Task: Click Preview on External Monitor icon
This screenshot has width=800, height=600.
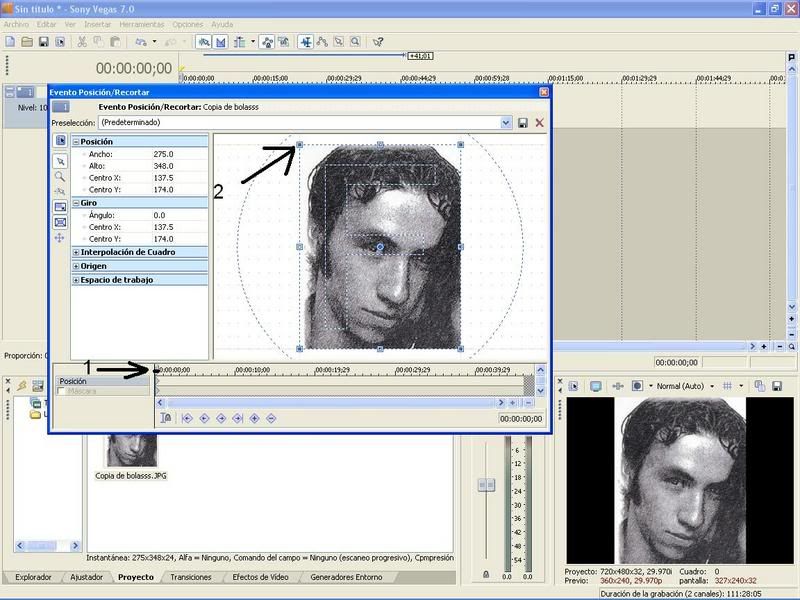Action: pos(595,386)
